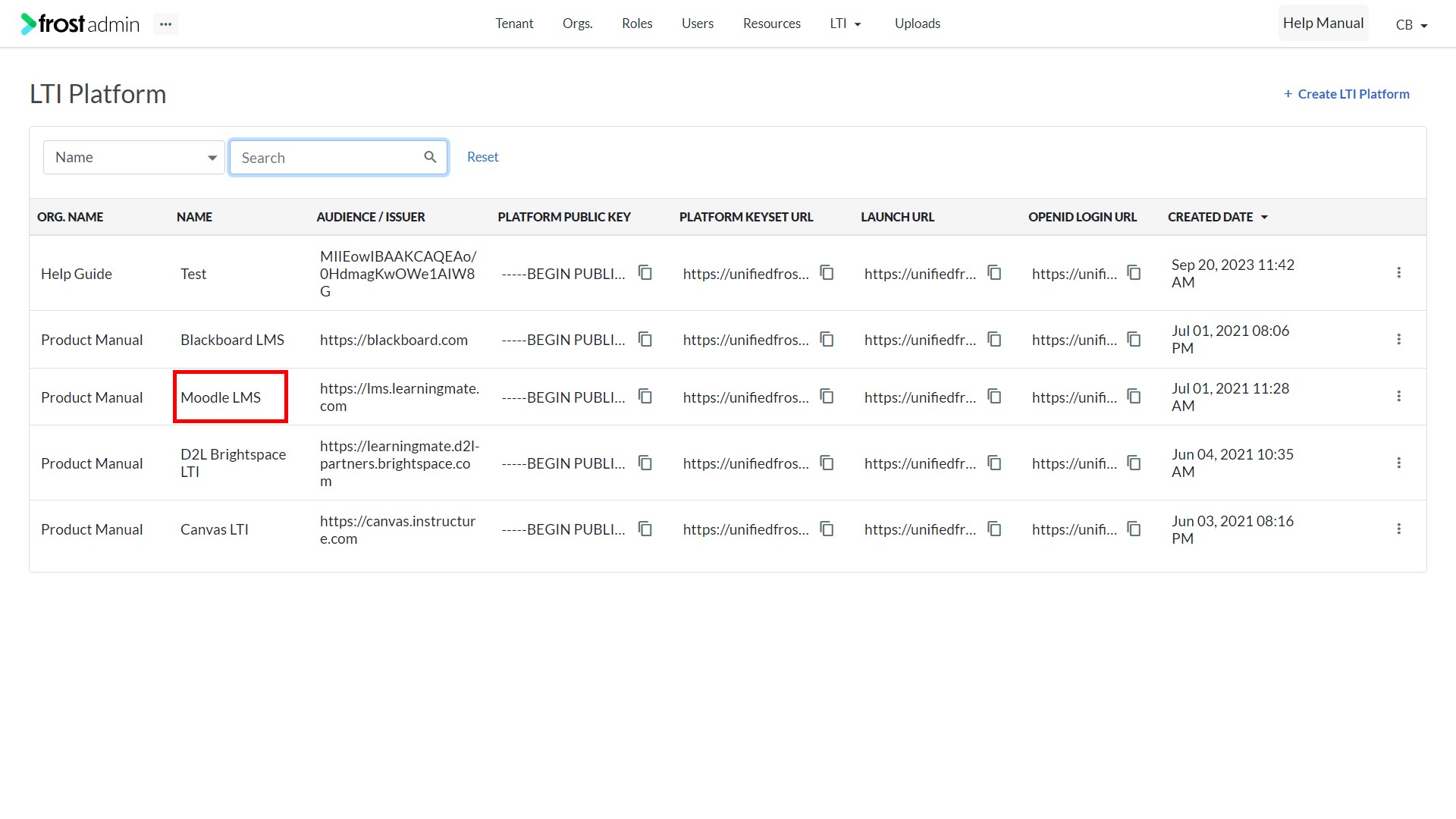Click the Canvas LTI name cell
The image size is (1456, 819).
point(215,529)
